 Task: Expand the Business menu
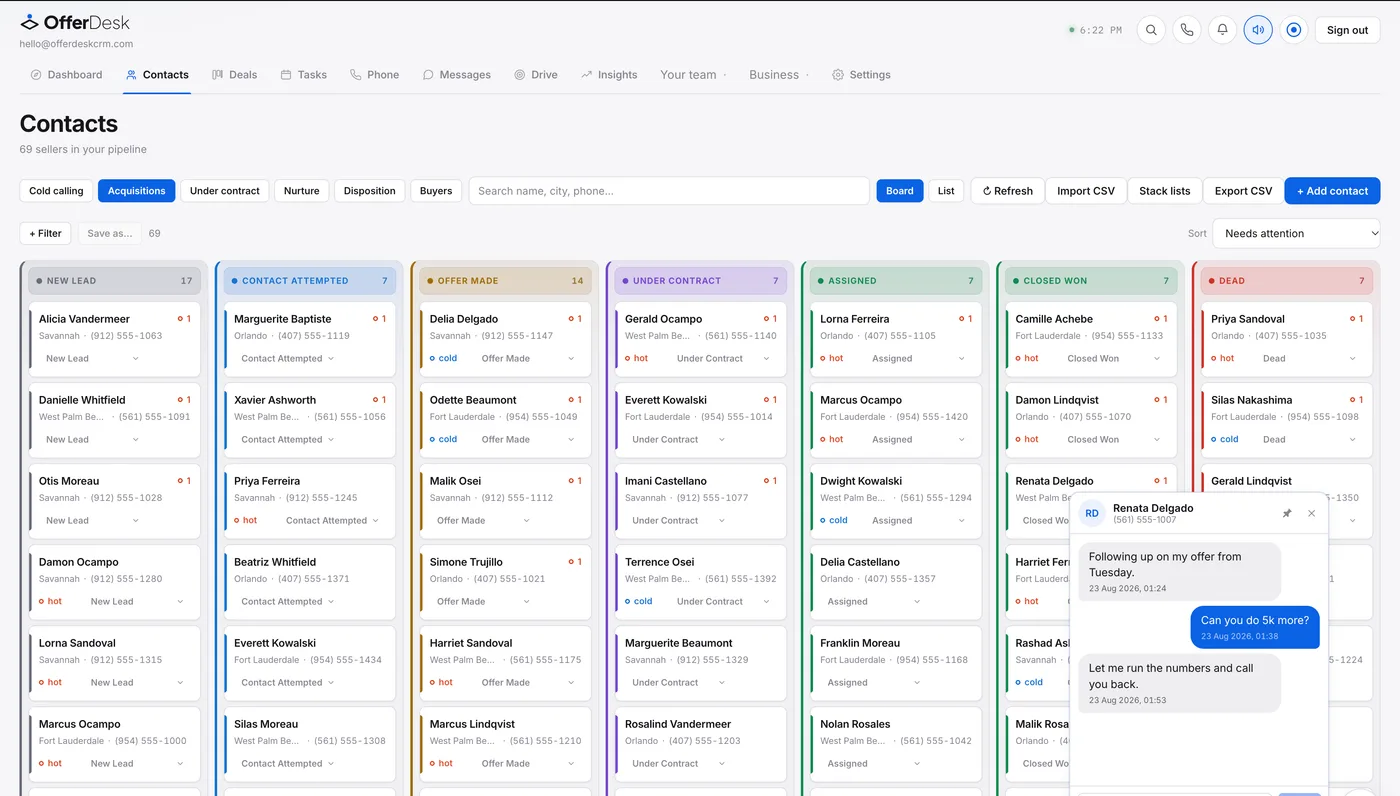(x=779, y=75)
